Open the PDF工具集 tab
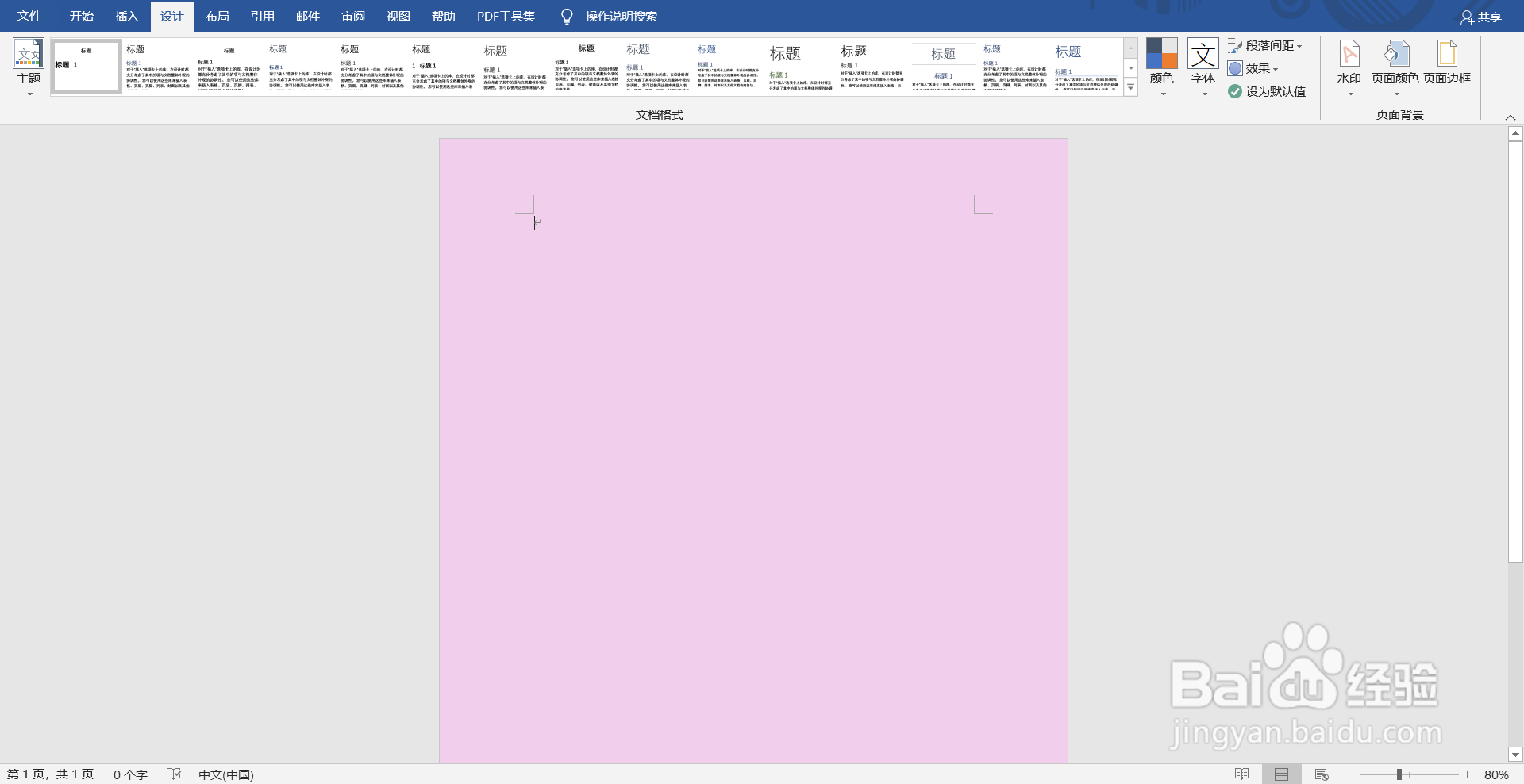 506,16
